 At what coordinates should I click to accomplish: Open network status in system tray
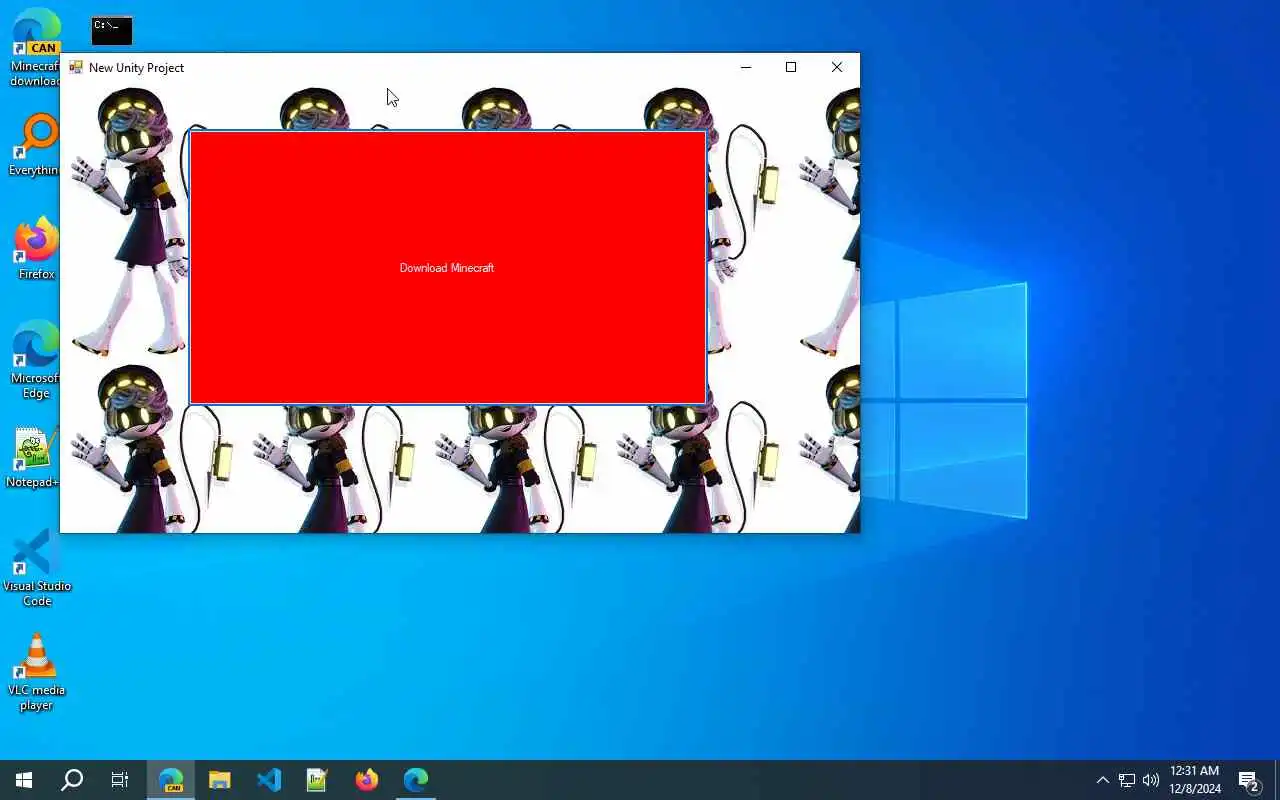pos(1127,780)
